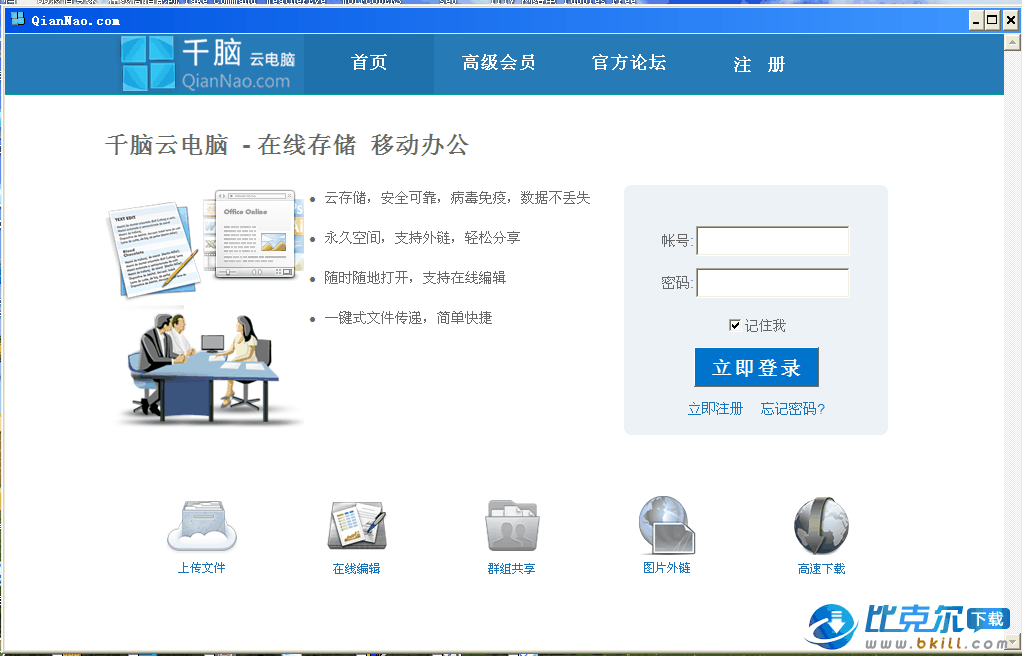Screen dimensions: 1022x656
Task: Click the heading 千脑云电脑 - 在线存储 移动办公
Action: 287,145
